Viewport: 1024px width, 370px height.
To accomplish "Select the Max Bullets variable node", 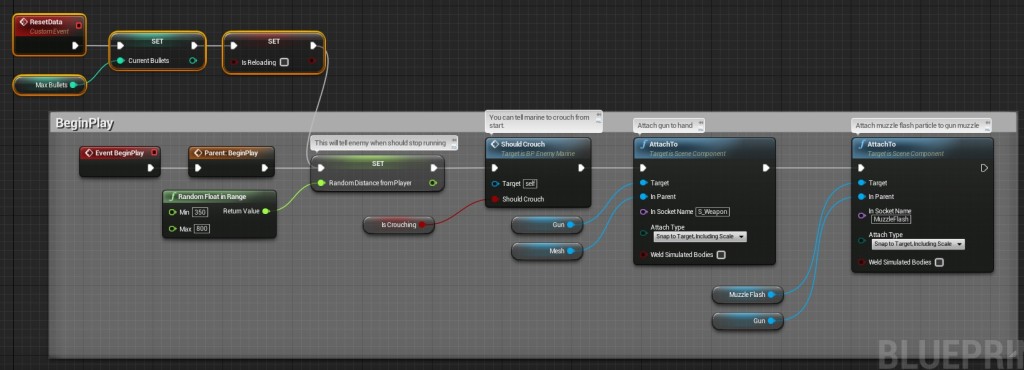I will click(x=50, y=85).
